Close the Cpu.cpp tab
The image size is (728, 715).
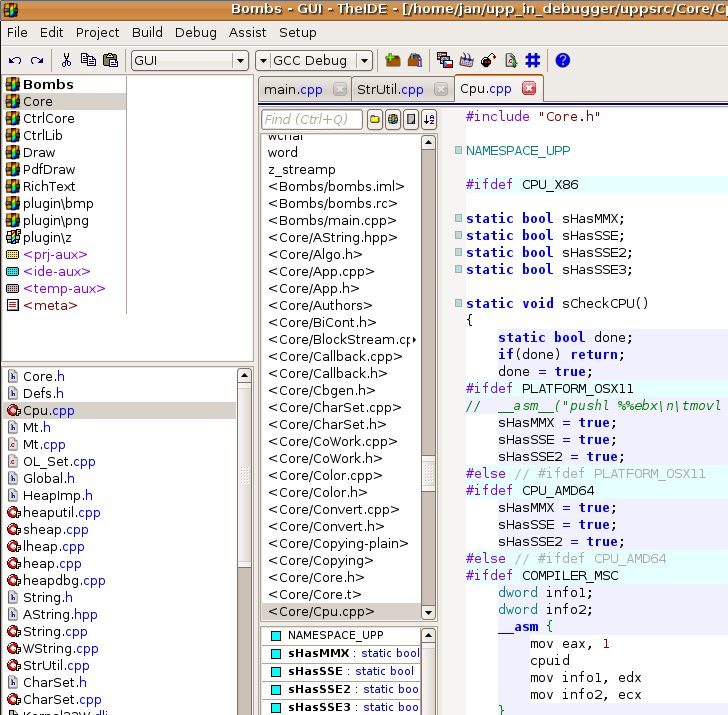[x=529, y=89]
